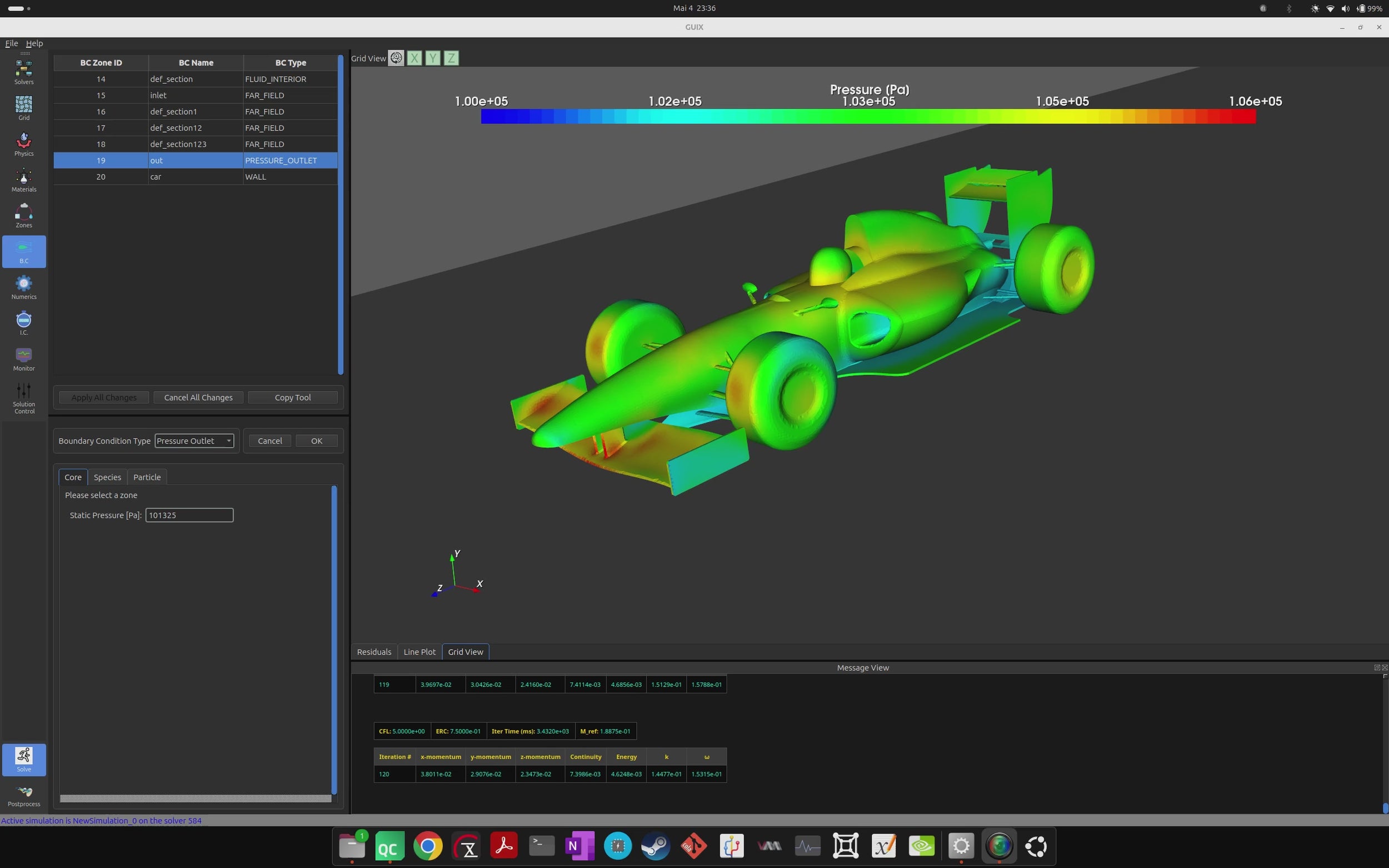Viewport: 1389px width, 868px height.
Task: Toggle the Y axis view button
Action: (433, 58)
